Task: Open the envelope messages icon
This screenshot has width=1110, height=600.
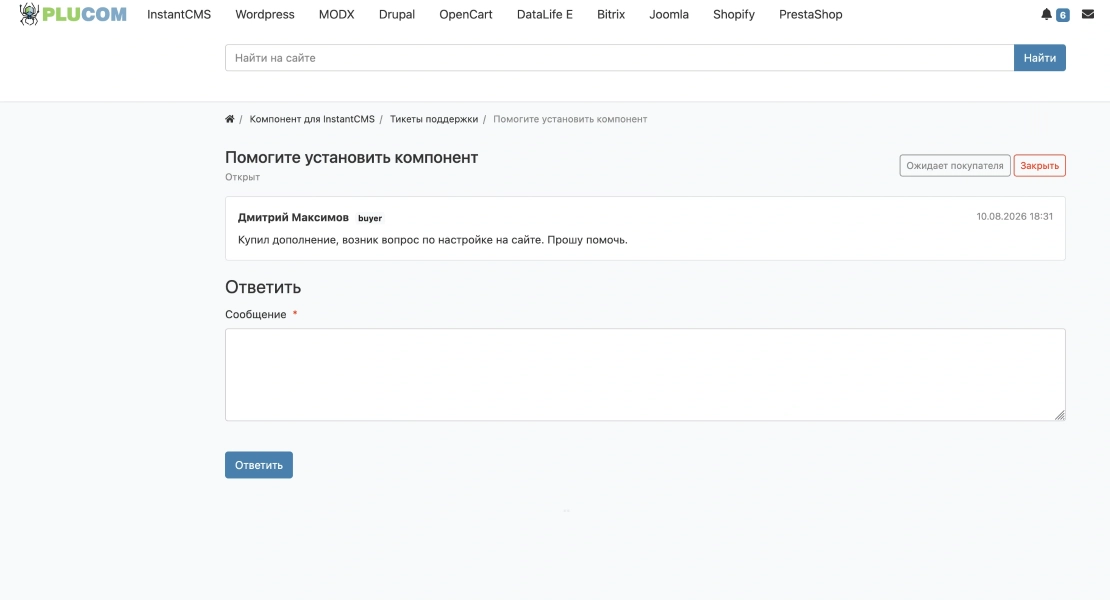Action: (x=1088, y=14)
